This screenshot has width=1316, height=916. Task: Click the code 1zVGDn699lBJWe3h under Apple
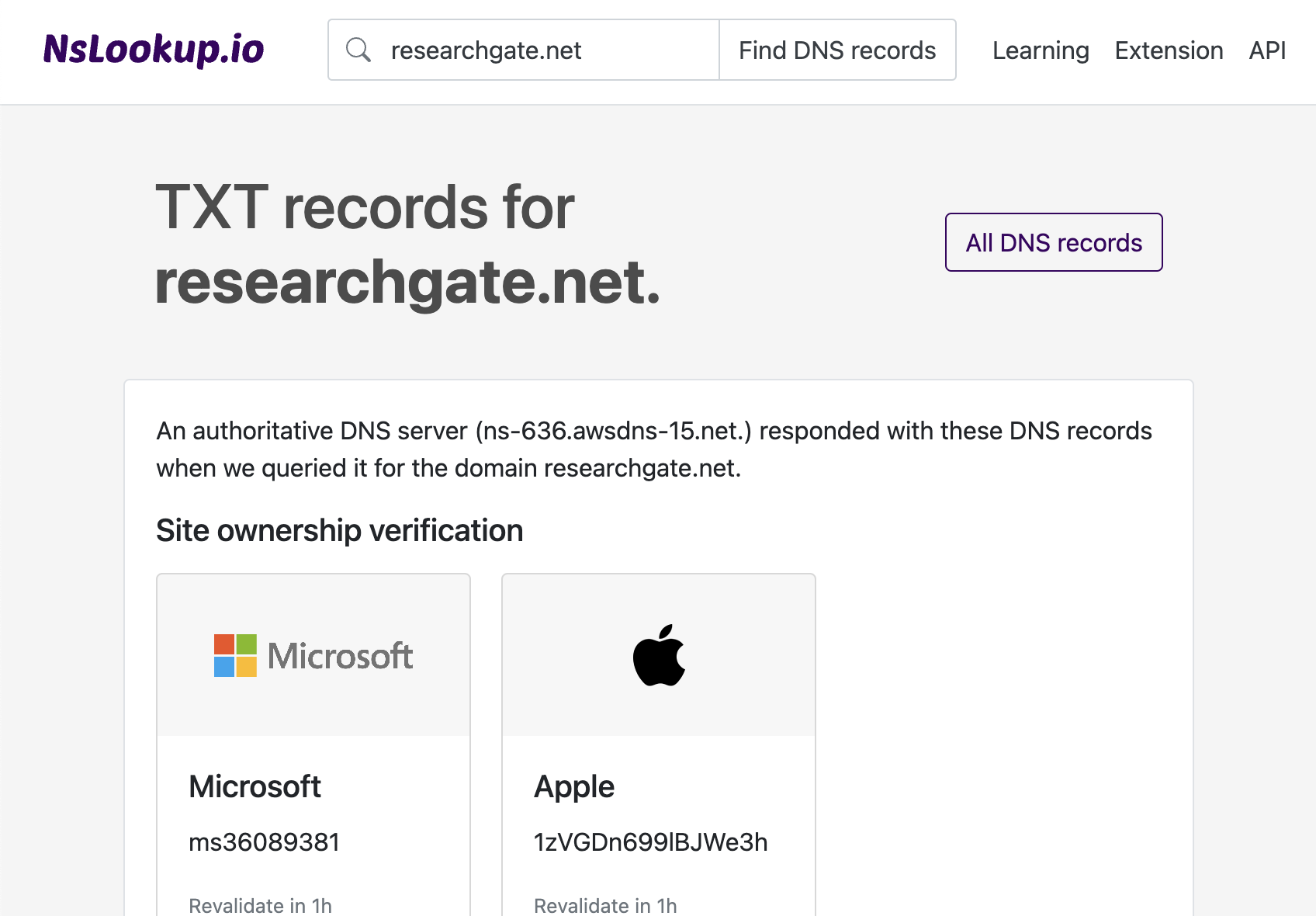coord(650,841)
